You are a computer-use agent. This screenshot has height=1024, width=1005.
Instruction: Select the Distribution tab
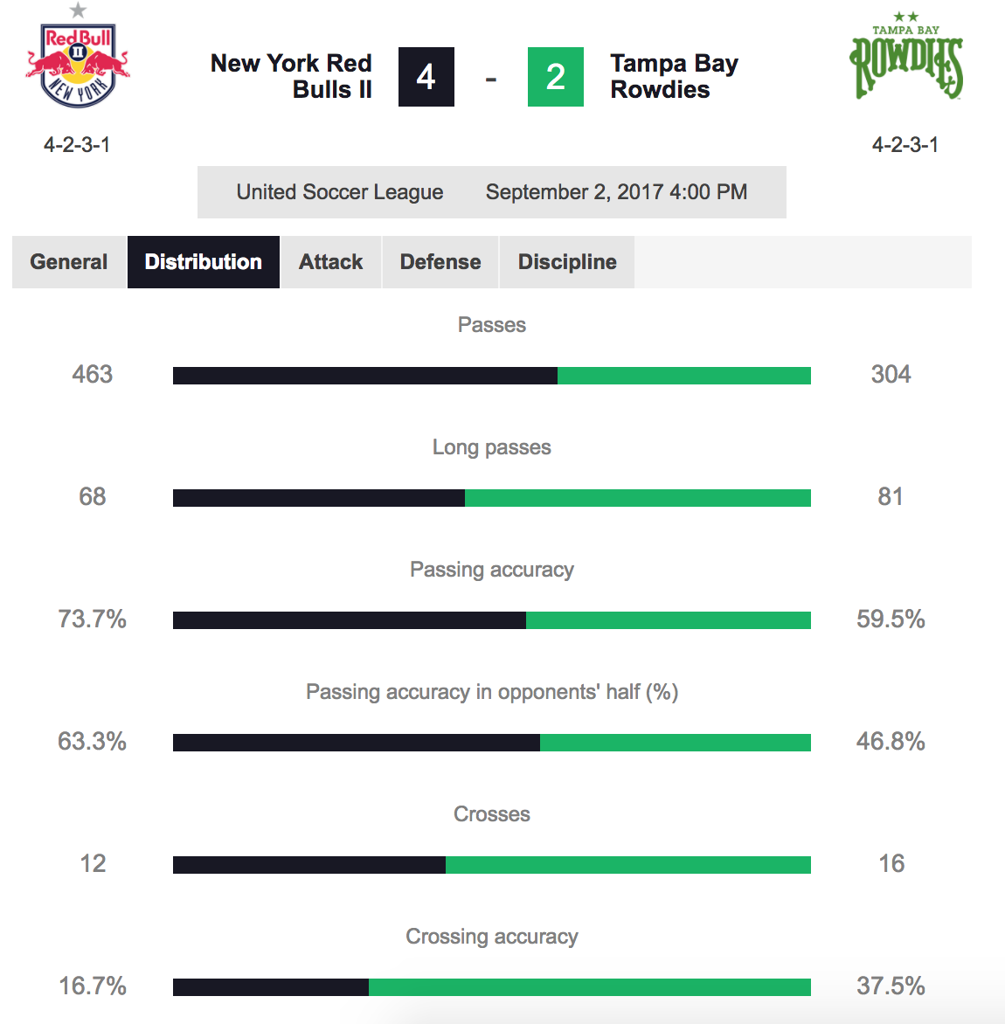203,262
